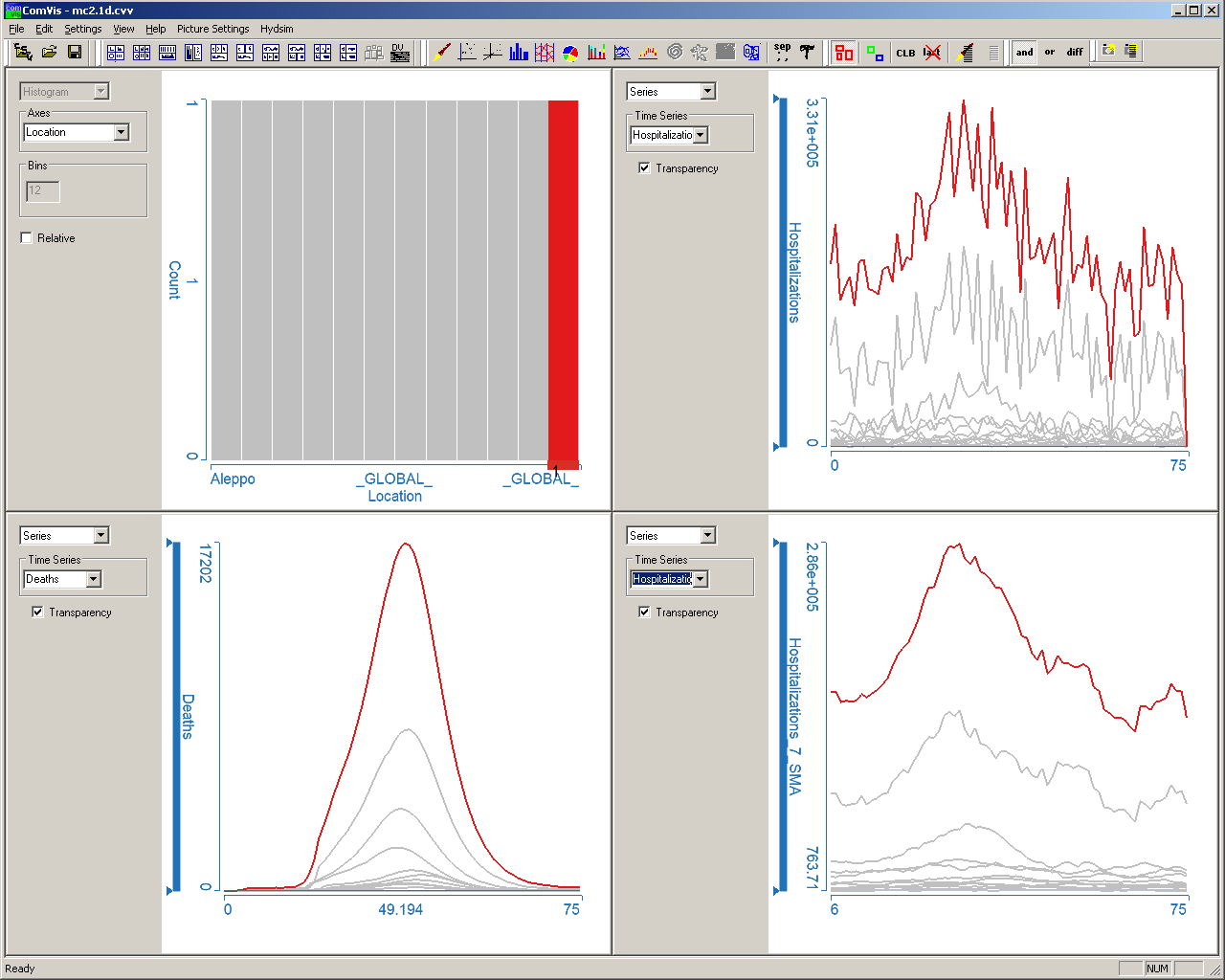1225x980 pixels.
Task: Open the Series dropdown in top-right panel
Action: pos(708,92)
